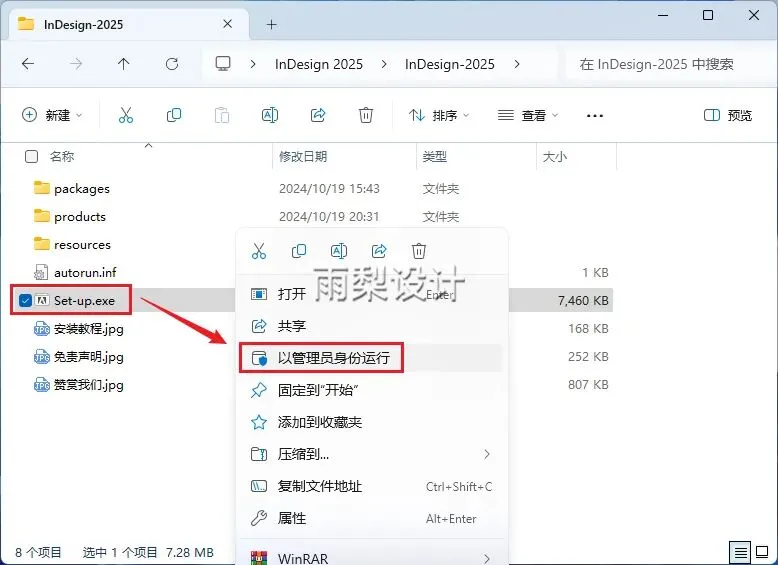Sort by 类型 column header
This screenshot has height=565, width=778.
[x=435, y=157]
